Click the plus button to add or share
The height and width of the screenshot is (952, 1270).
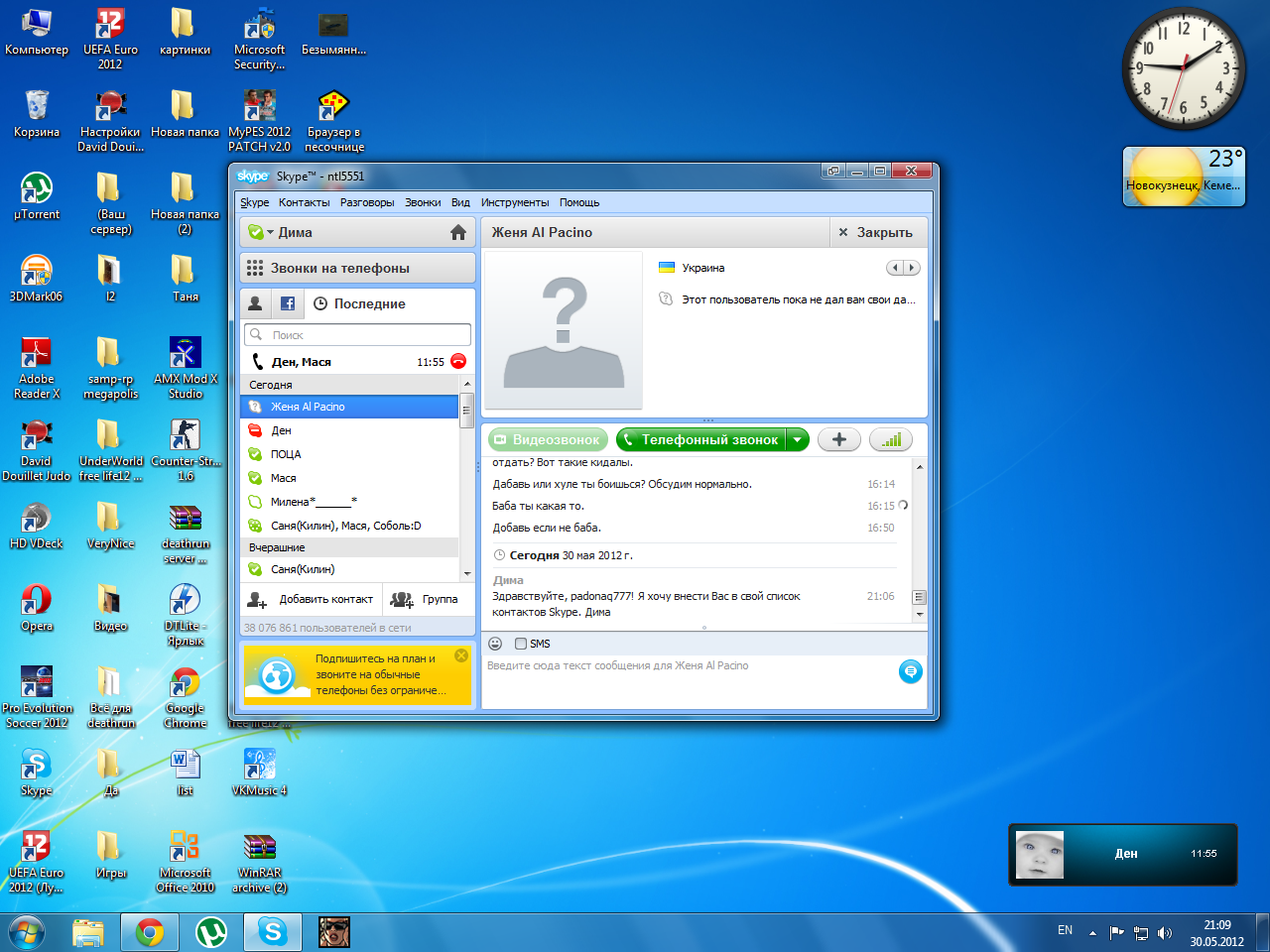(838, 439)
